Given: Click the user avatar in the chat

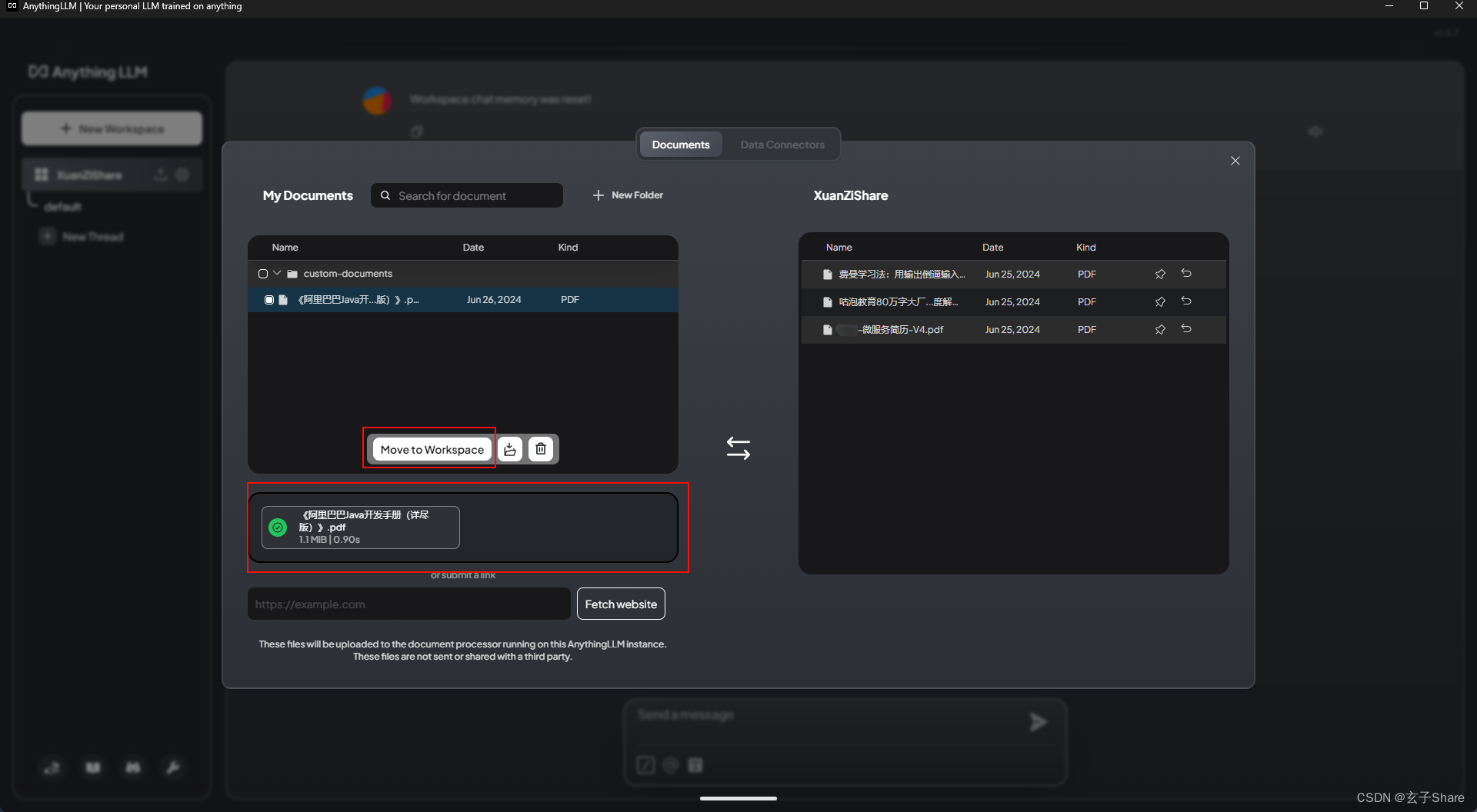Looking at the screenshot, I should pos(377,101).
